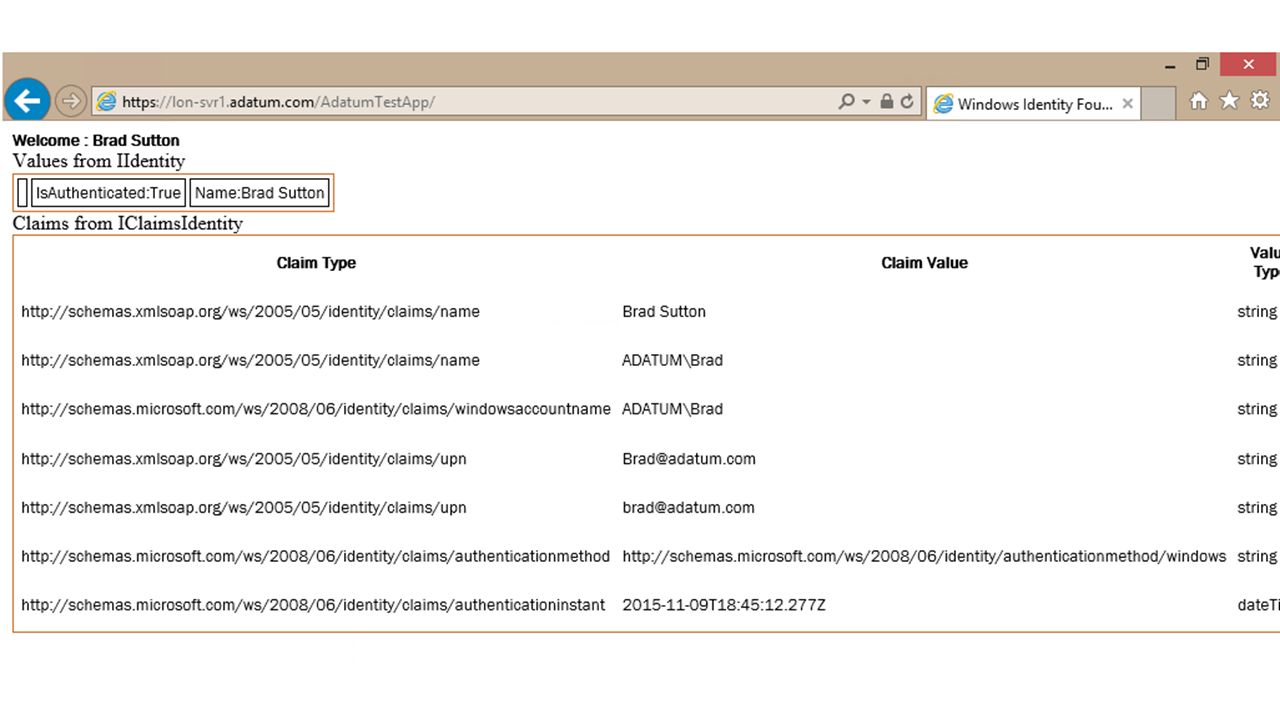Close the Windows Identity Foundation tab

point(1127,104)
